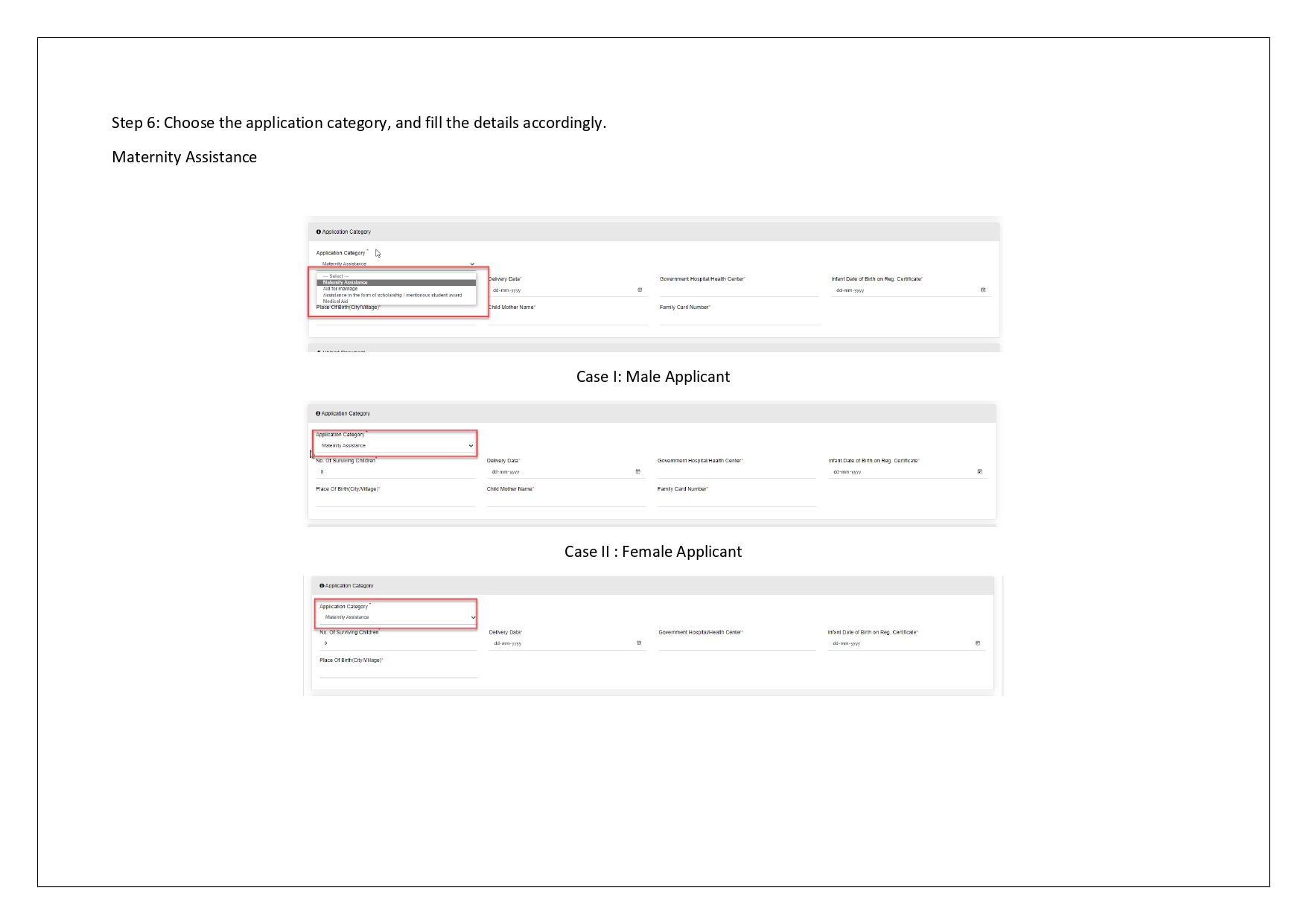Focus Delivery Date field in Male Applicant form
The width and height of the screenshot is (1307, 924).
566,472
